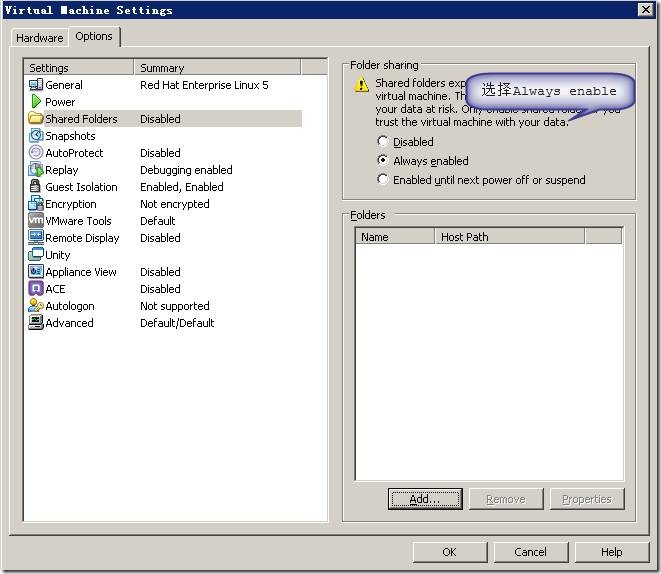Select the VMware Tools row label

78,221
